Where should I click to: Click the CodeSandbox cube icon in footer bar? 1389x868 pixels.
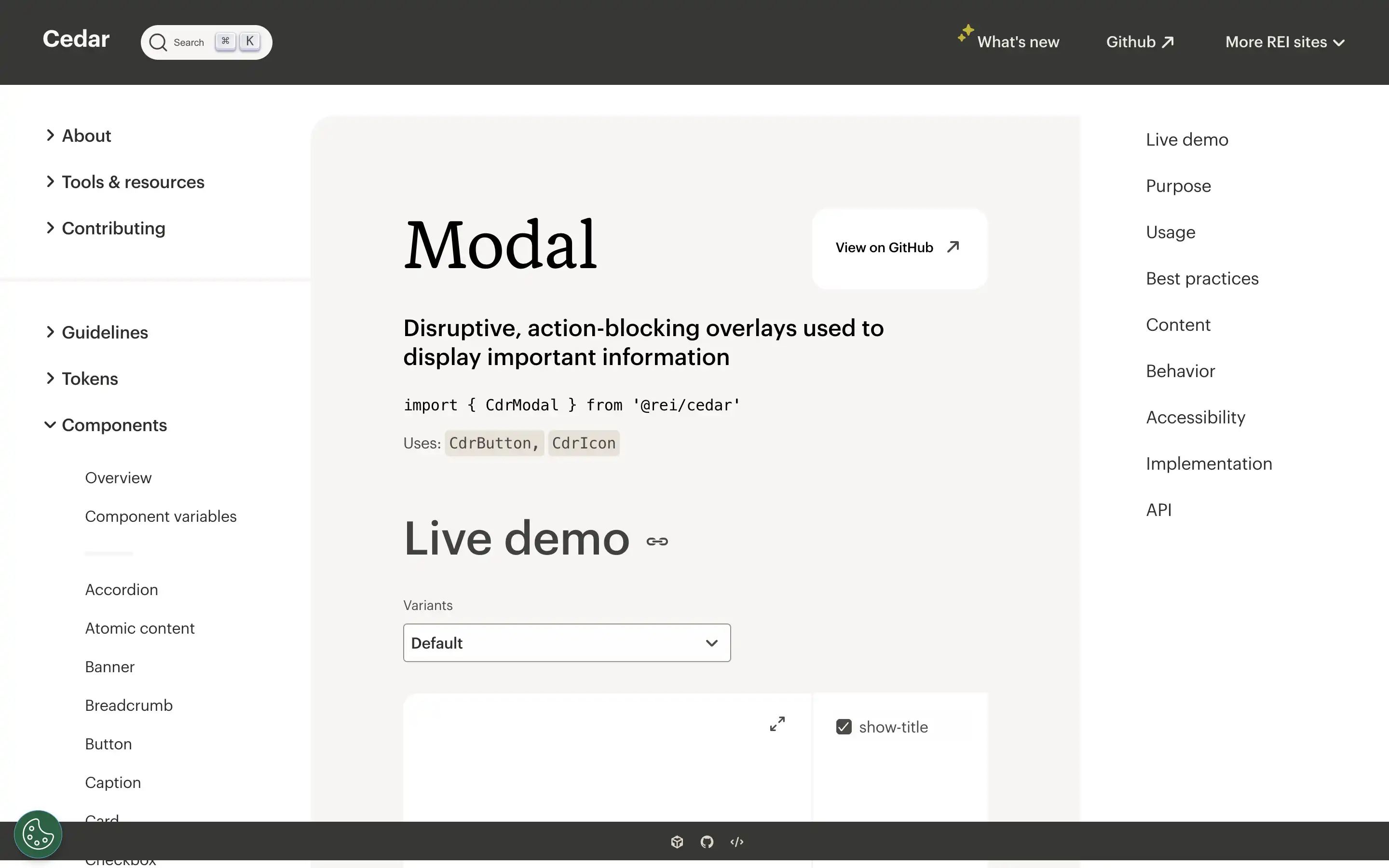pyautogui.click(x=677, y=841)
